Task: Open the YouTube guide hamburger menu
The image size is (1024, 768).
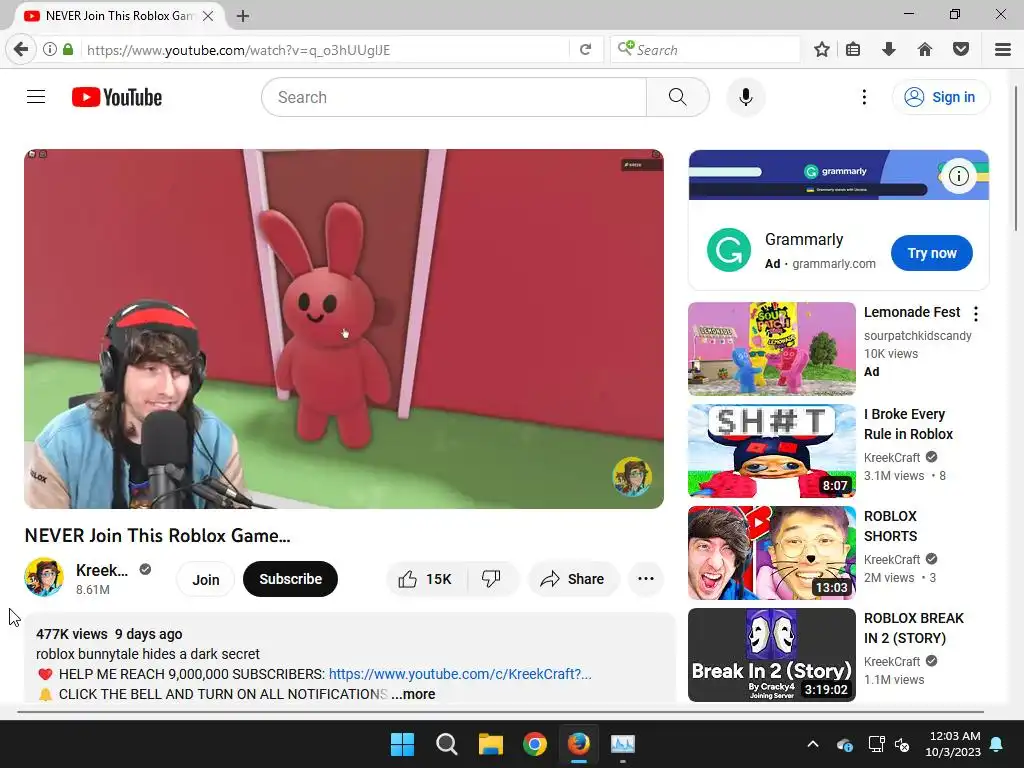Action: (x=36, y=97)
